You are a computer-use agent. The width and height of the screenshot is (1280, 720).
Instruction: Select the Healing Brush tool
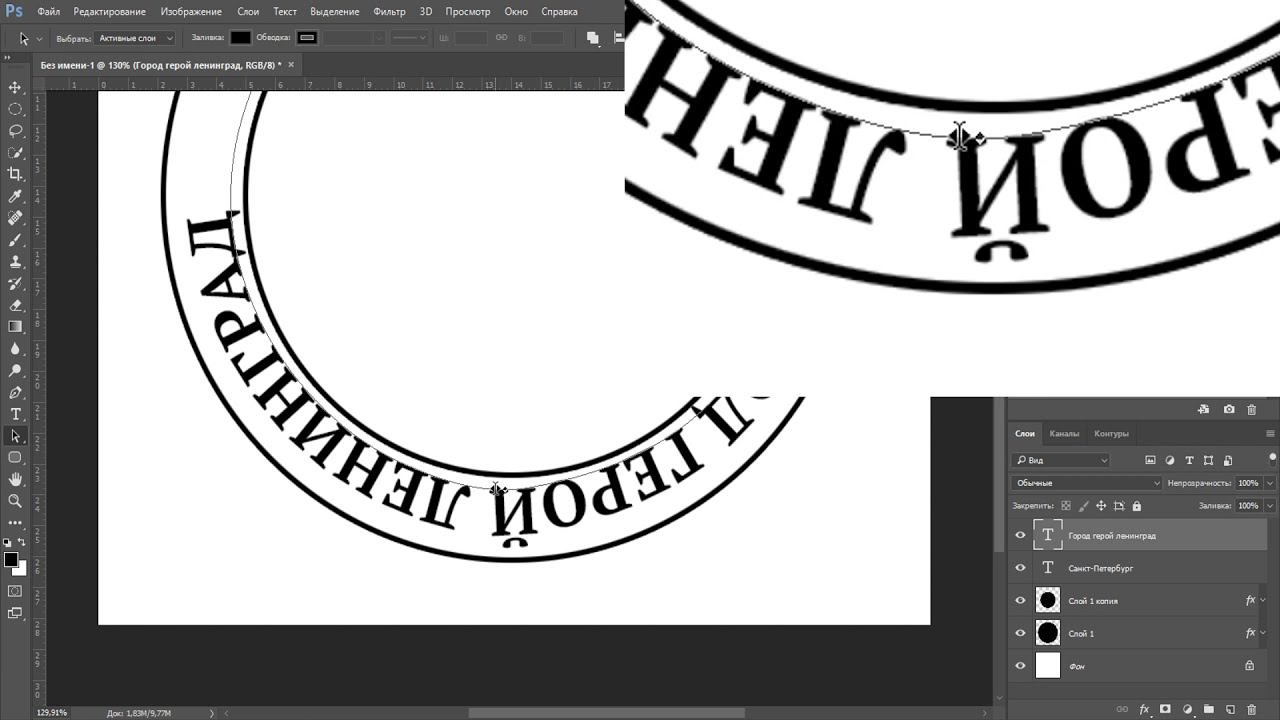click(x=15, y=218)
